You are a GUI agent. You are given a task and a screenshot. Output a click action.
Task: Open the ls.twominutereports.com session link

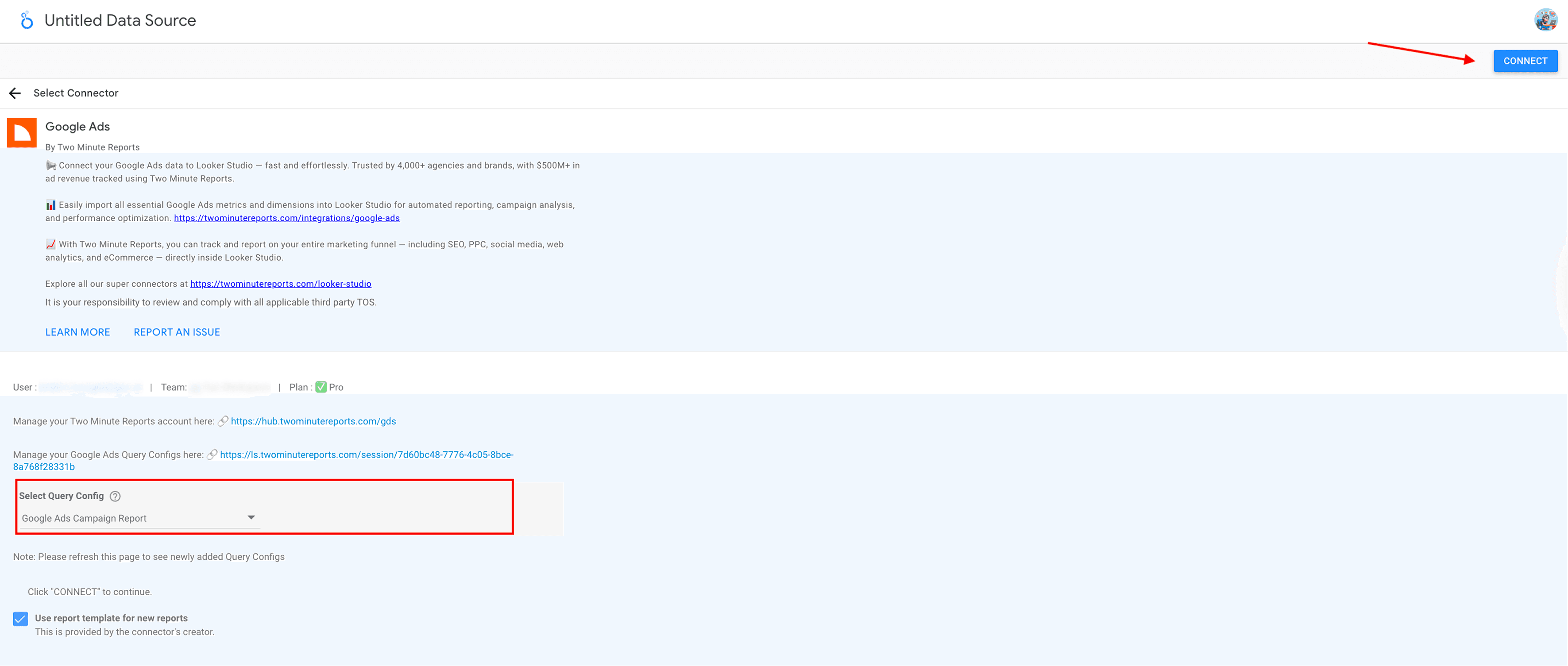(367, 455)
